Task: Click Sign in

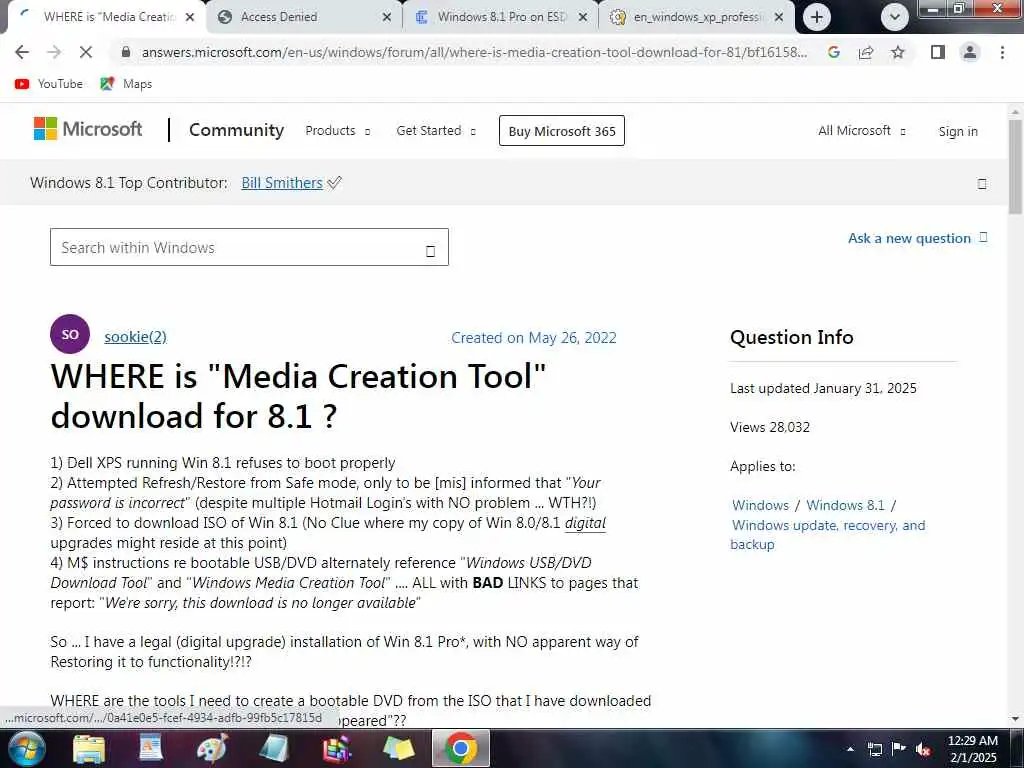Action: pos(958,131)
